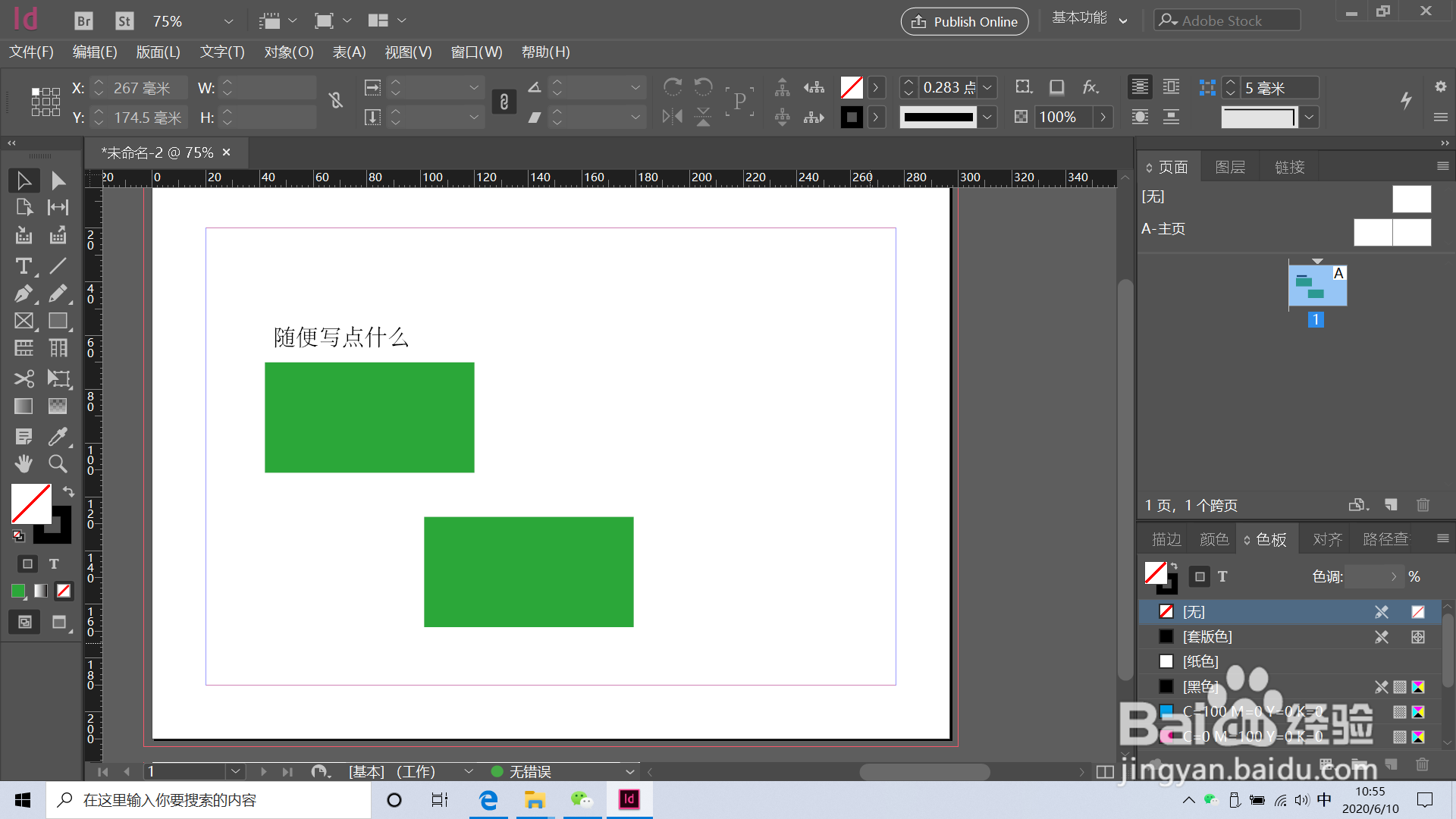Select the Gradient Swatch tool
The height and width of the screenshot is (819, 1456).
click(x=24, y=406)
